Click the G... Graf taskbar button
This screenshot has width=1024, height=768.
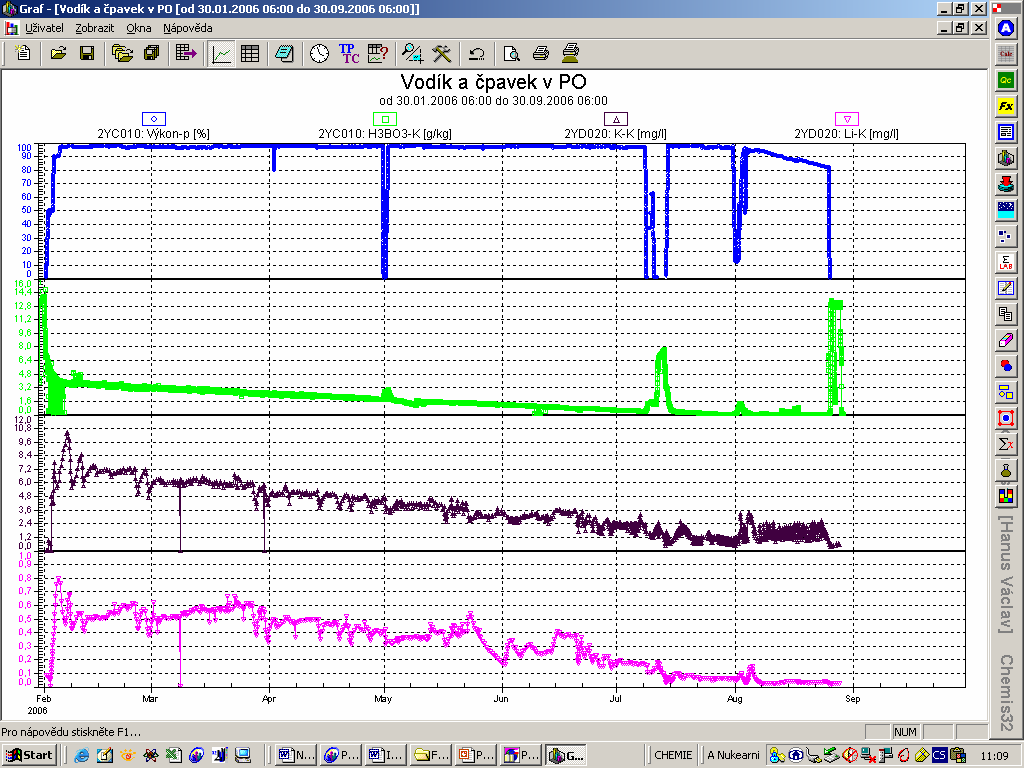click(x=566, y=756)
